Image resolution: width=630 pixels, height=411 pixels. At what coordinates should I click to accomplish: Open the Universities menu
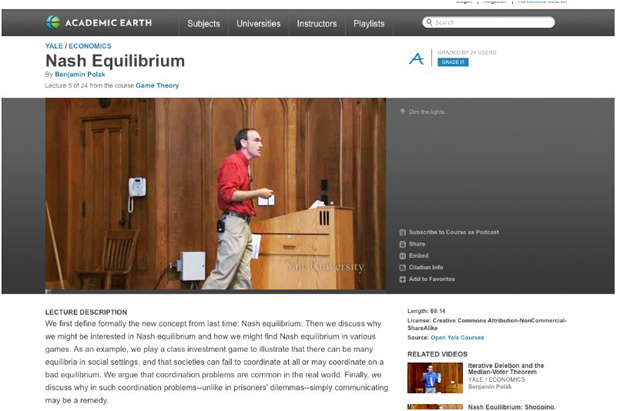(258, 24)
